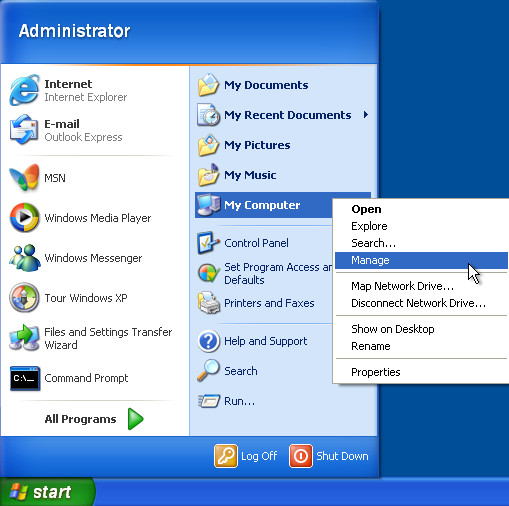The height and width of the screenshot is (506, 509).
Task: Open the My Documents folder icon
Action: (x=209, y=85)
